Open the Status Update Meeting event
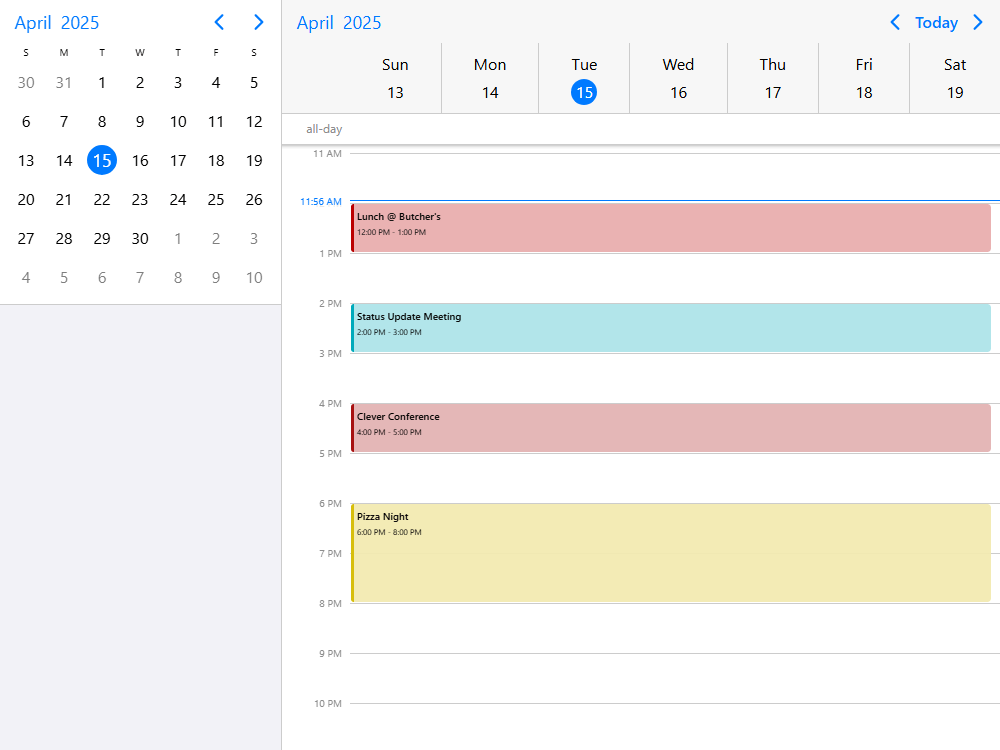 [x=671, y=328]
